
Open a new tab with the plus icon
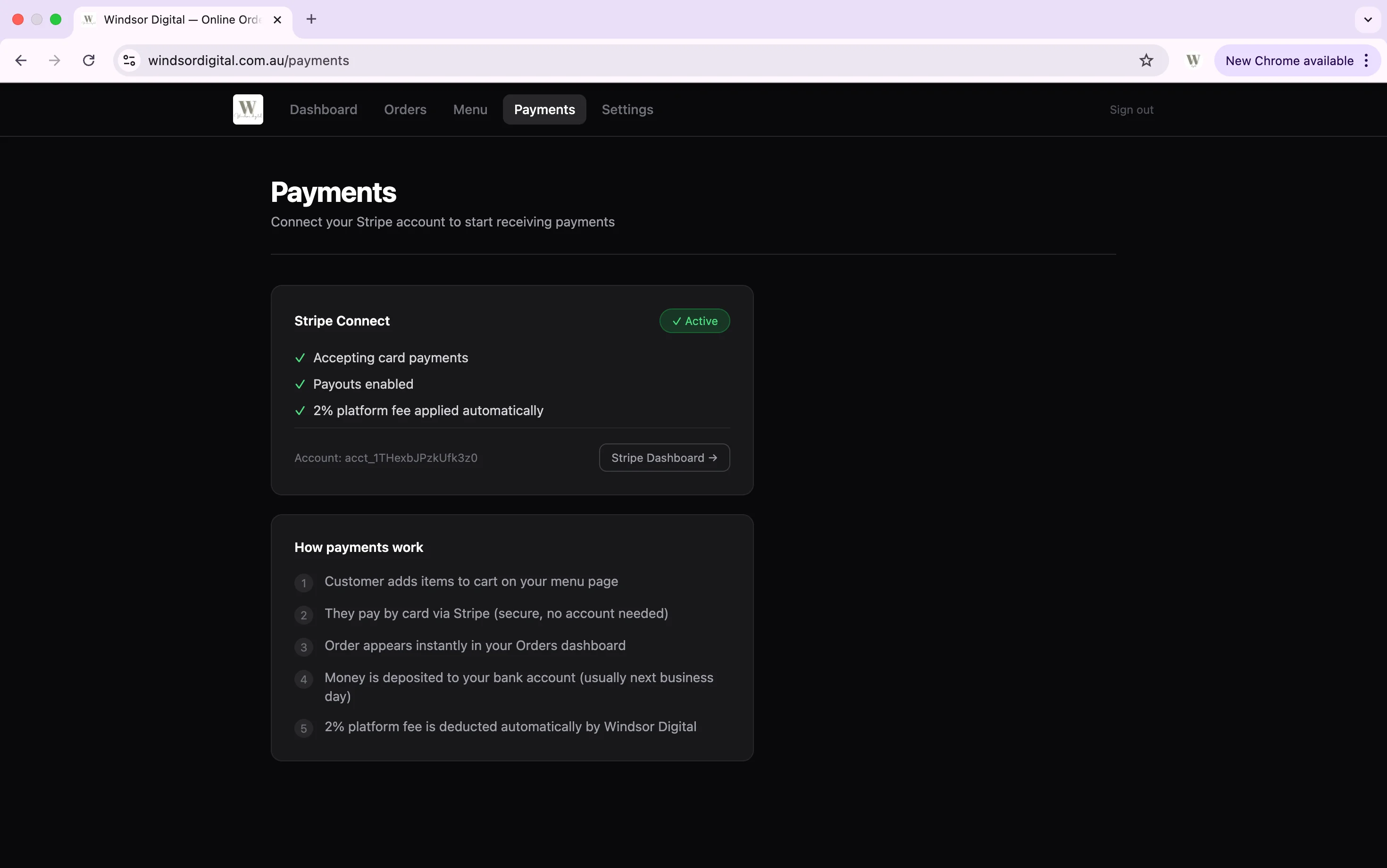tap(311, 19)
